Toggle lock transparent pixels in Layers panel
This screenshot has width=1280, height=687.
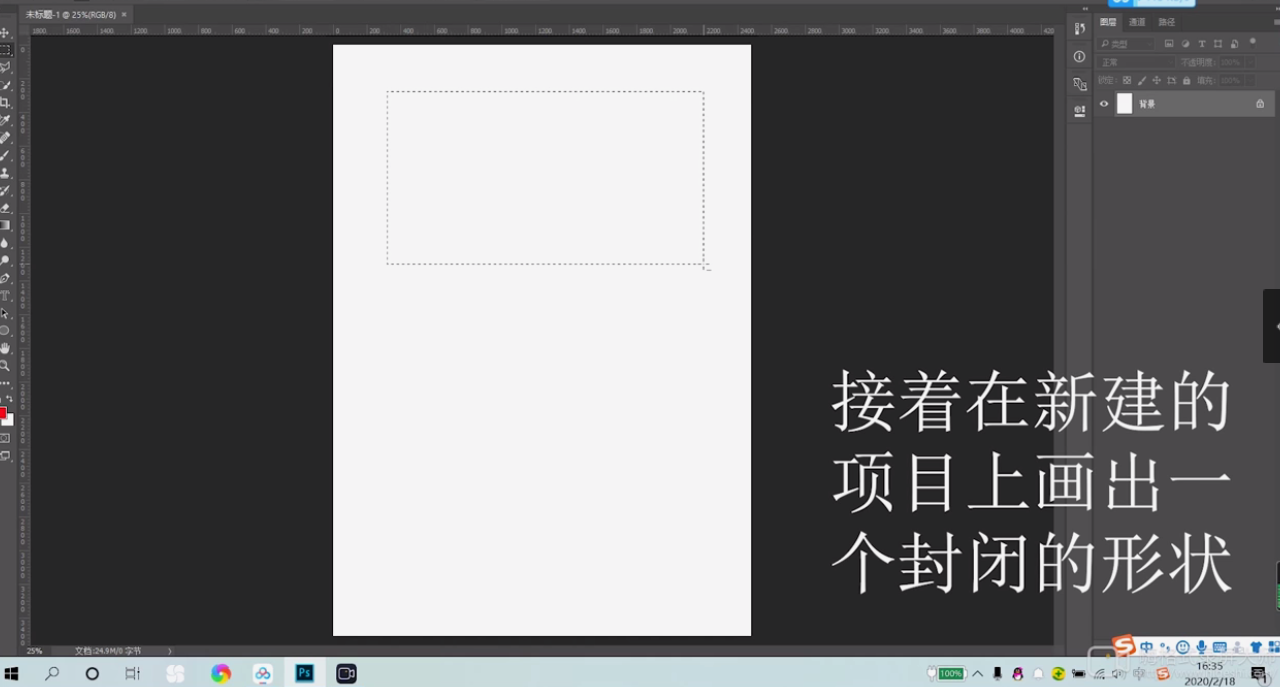[1127, 80]
